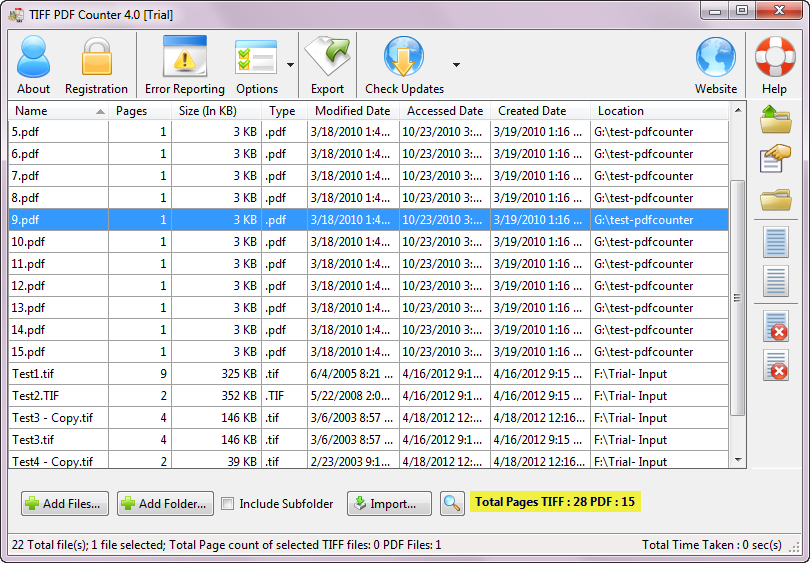Click the file list scroll down arrow
Screen dimensions: 810x563
tap(738, 460)
